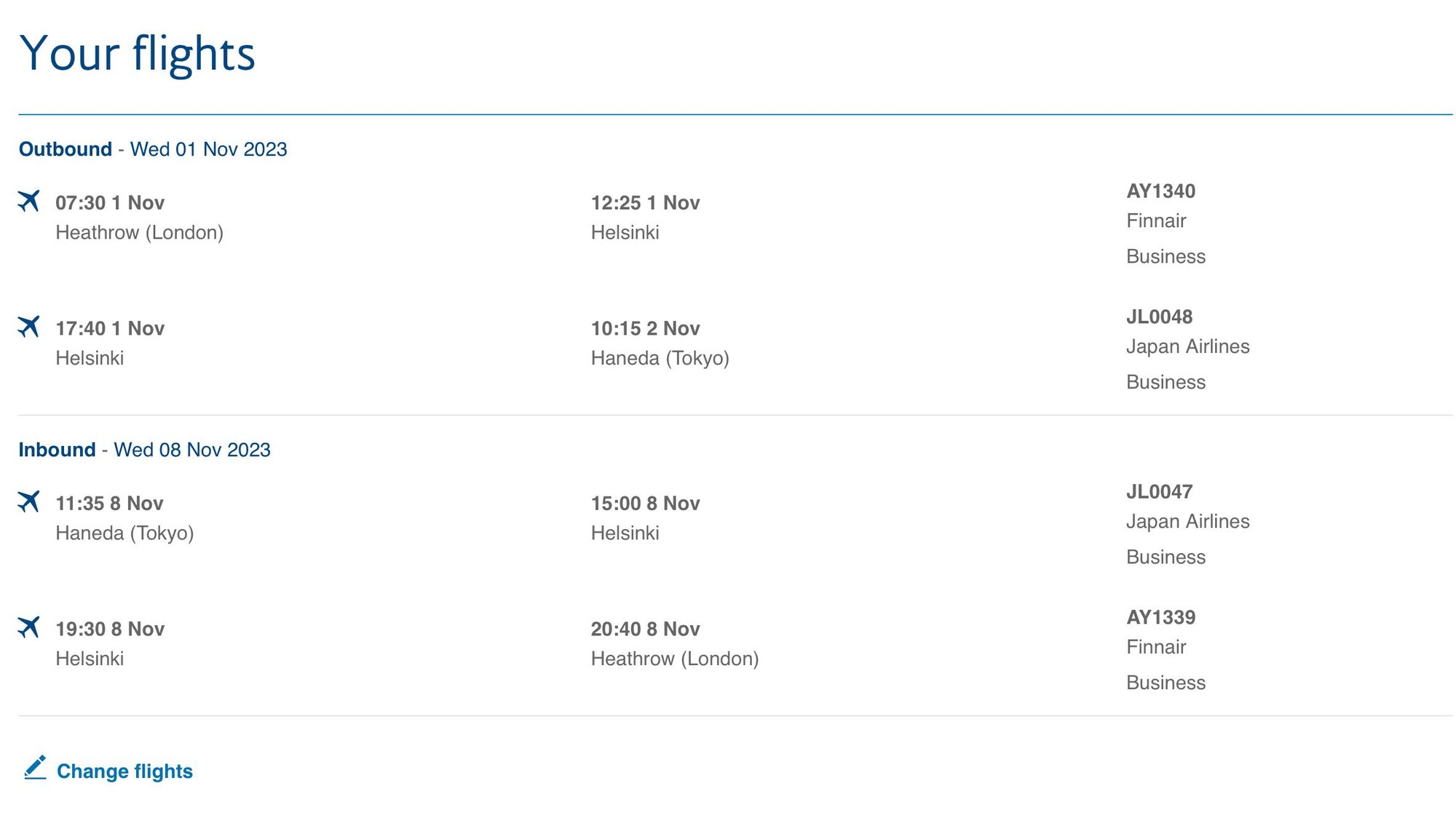The image size is (1456, 818).
Task: Select the Inbound section header
Action: click(x=57, y=450)
